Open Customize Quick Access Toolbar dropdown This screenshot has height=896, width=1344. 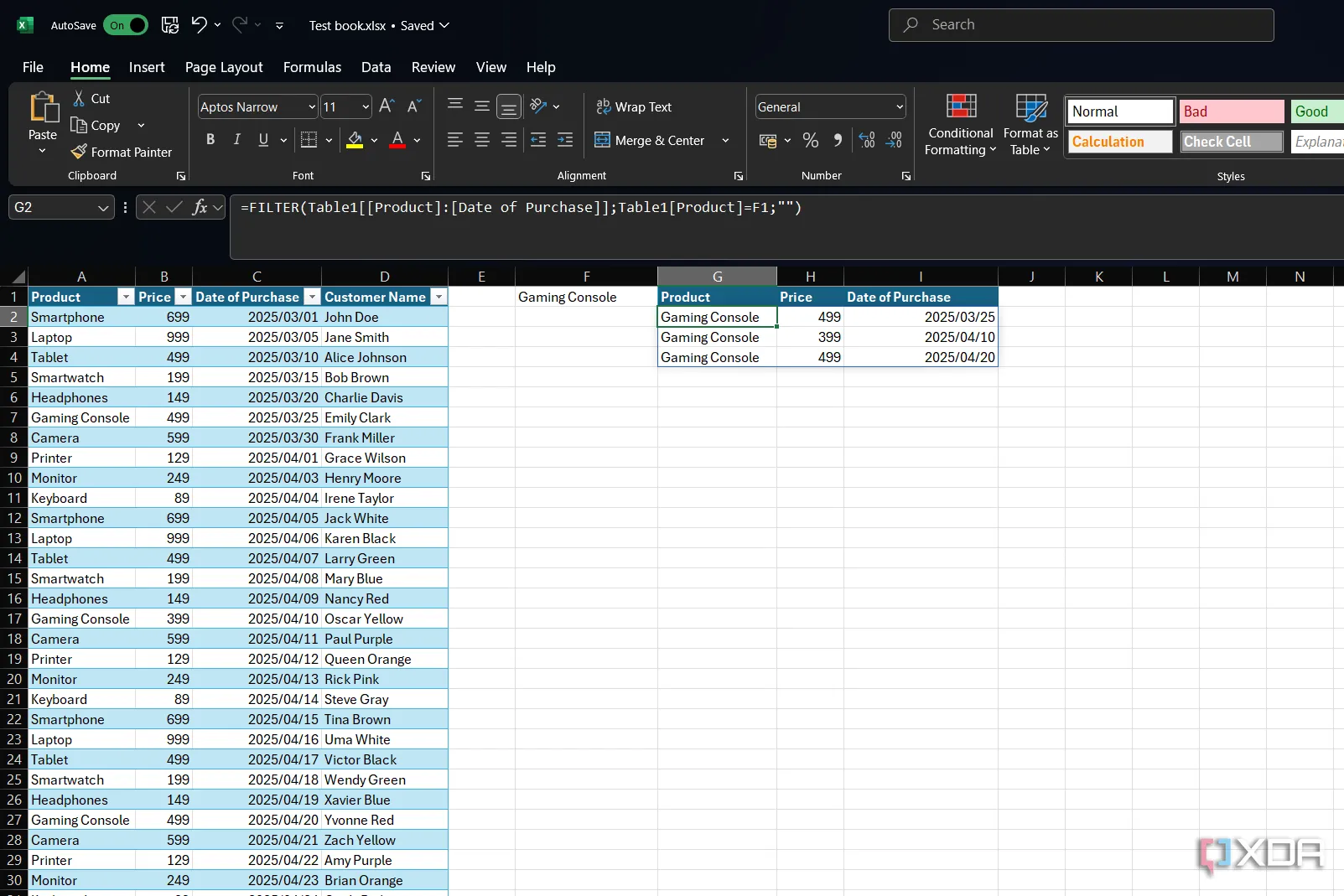[279, 26]
